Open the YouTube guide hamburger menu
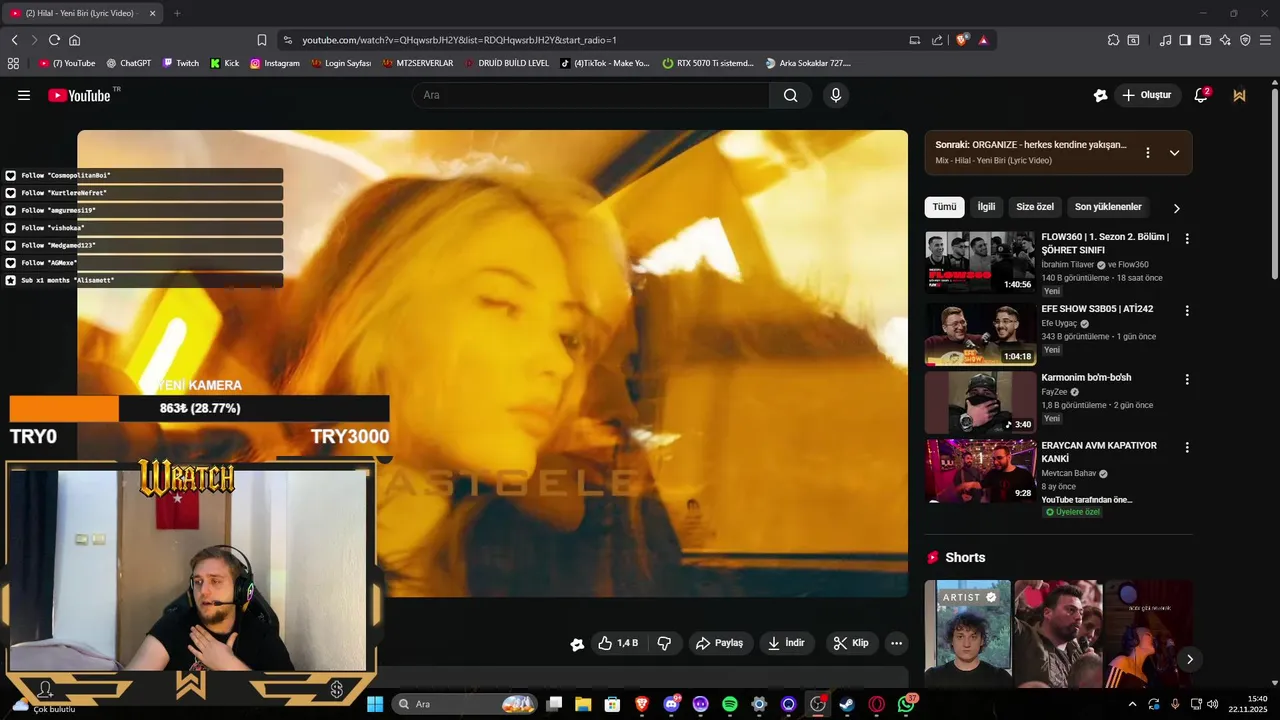The width and height of the screenshot is (1280, 720). pos(24,95)
